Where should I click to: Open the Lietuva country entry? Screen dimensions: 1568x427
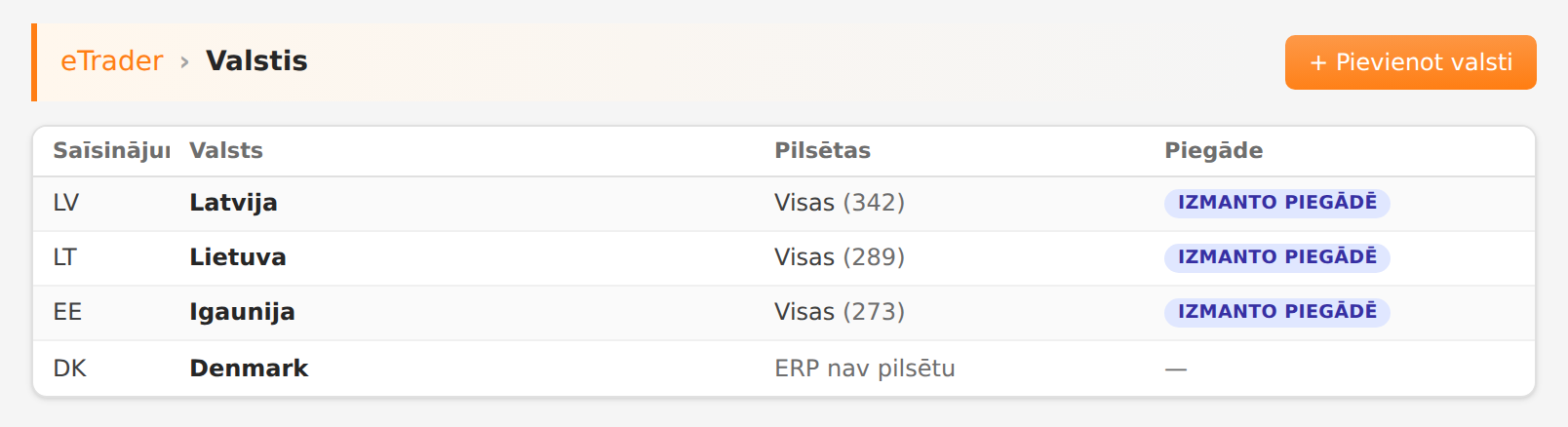237,257
